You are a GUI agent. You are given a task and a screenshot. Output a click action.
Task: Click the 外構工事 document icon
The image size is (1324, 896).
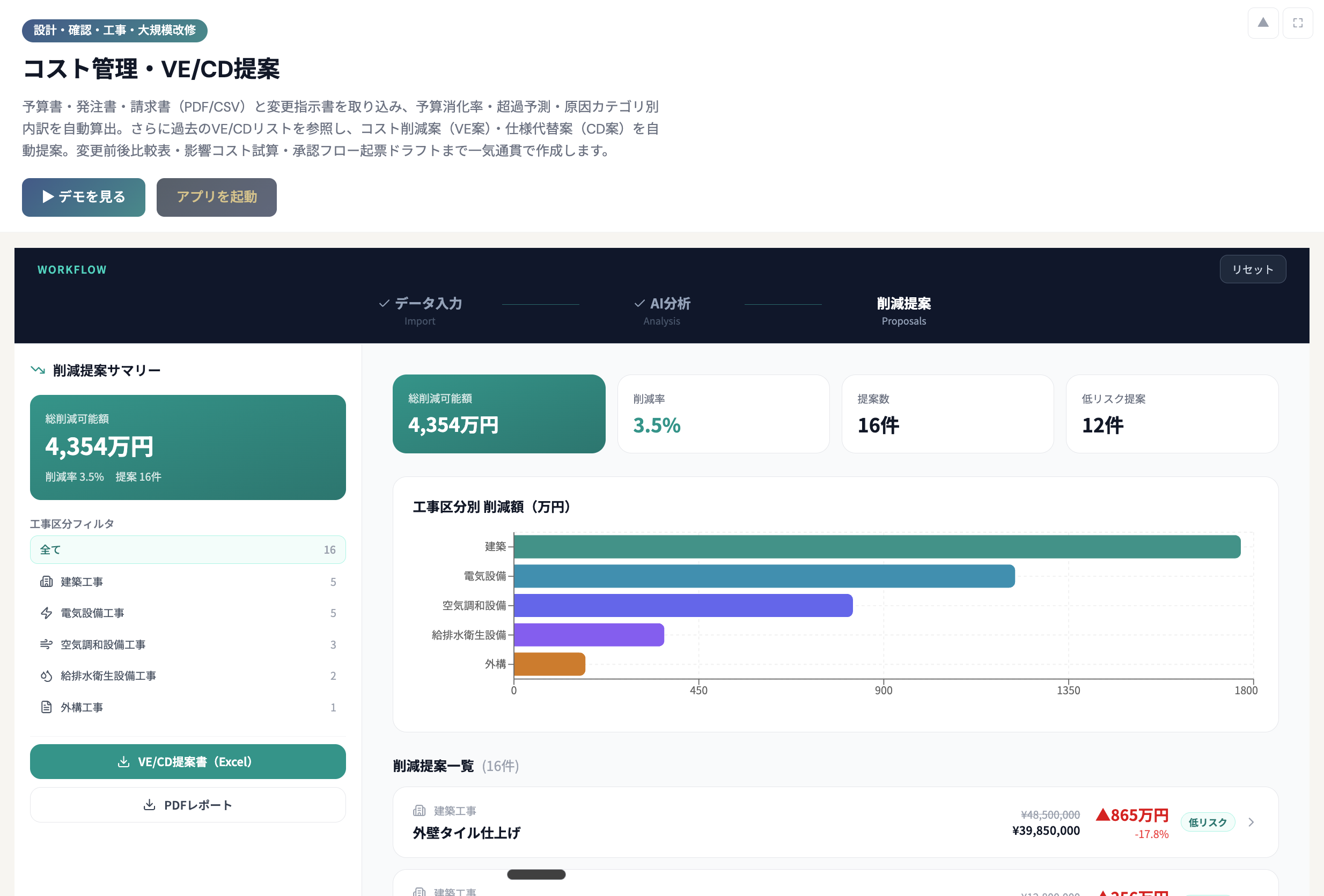(46, 707)
